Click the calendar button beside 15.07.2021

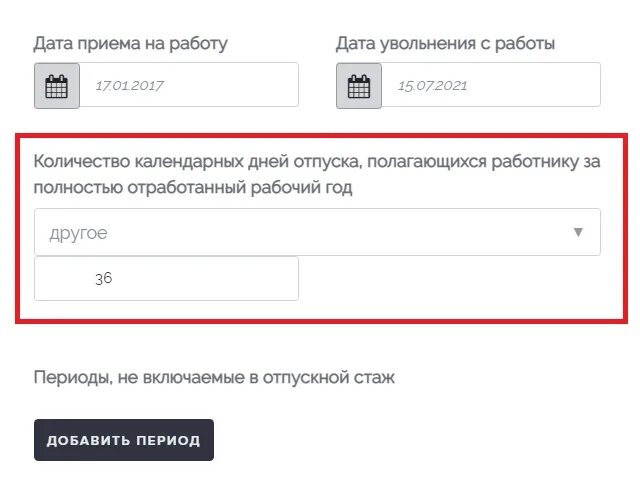358,85
